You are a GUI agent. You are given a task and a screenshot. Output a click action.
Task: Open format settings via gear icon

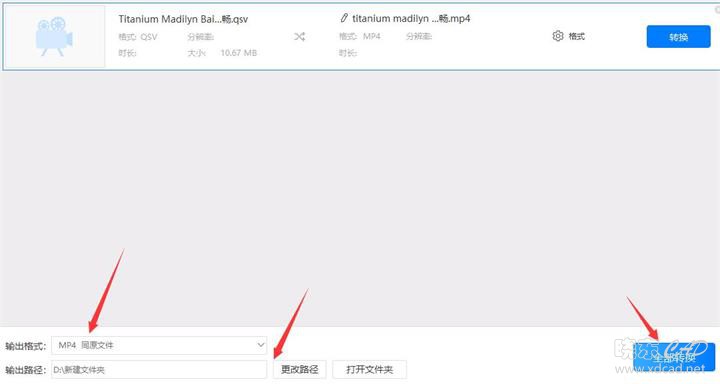[x=557, y=36]
